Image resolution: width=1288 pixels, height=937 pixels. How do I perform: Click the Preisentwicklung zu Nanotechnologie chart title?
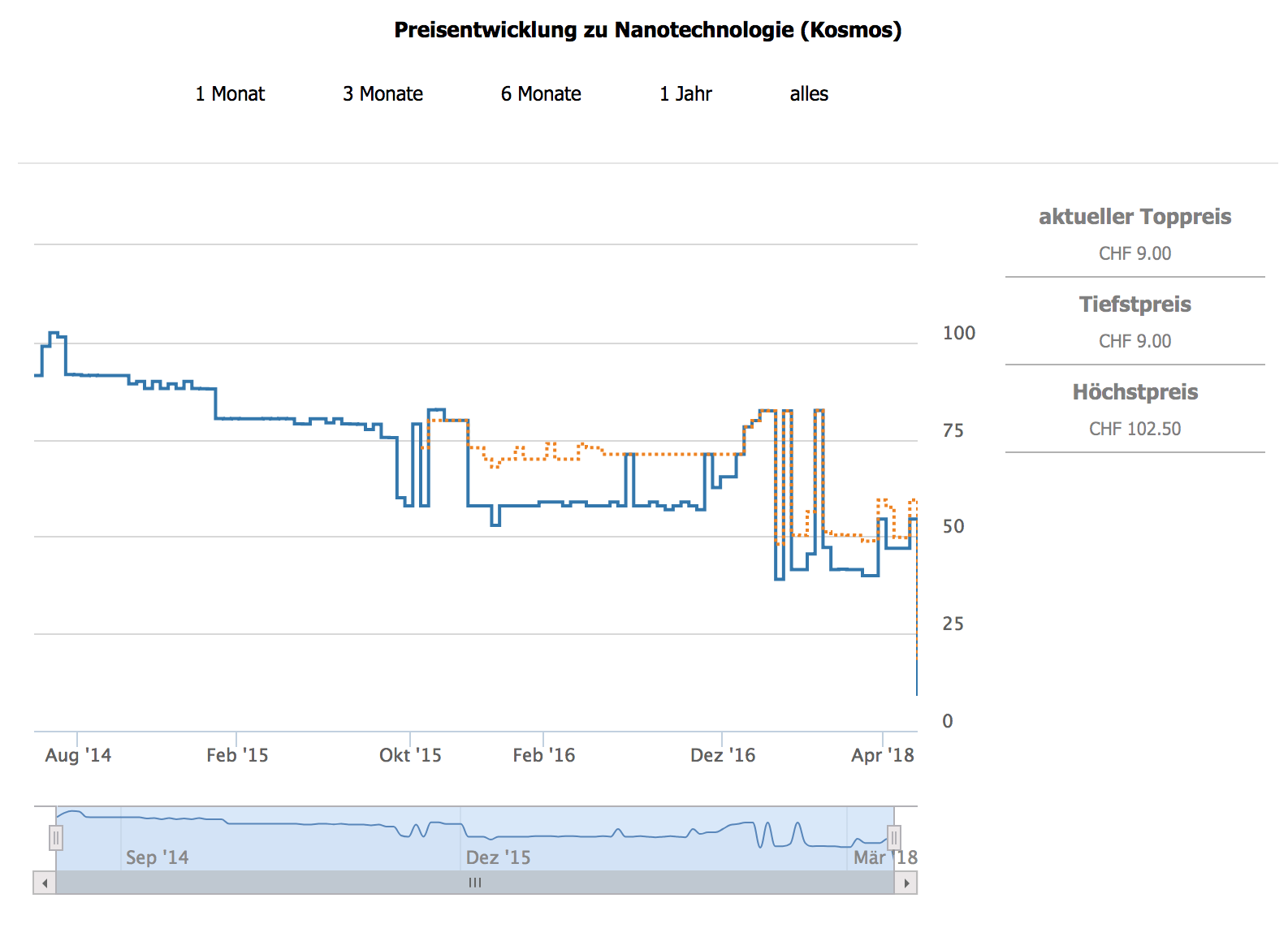point(647,30)
